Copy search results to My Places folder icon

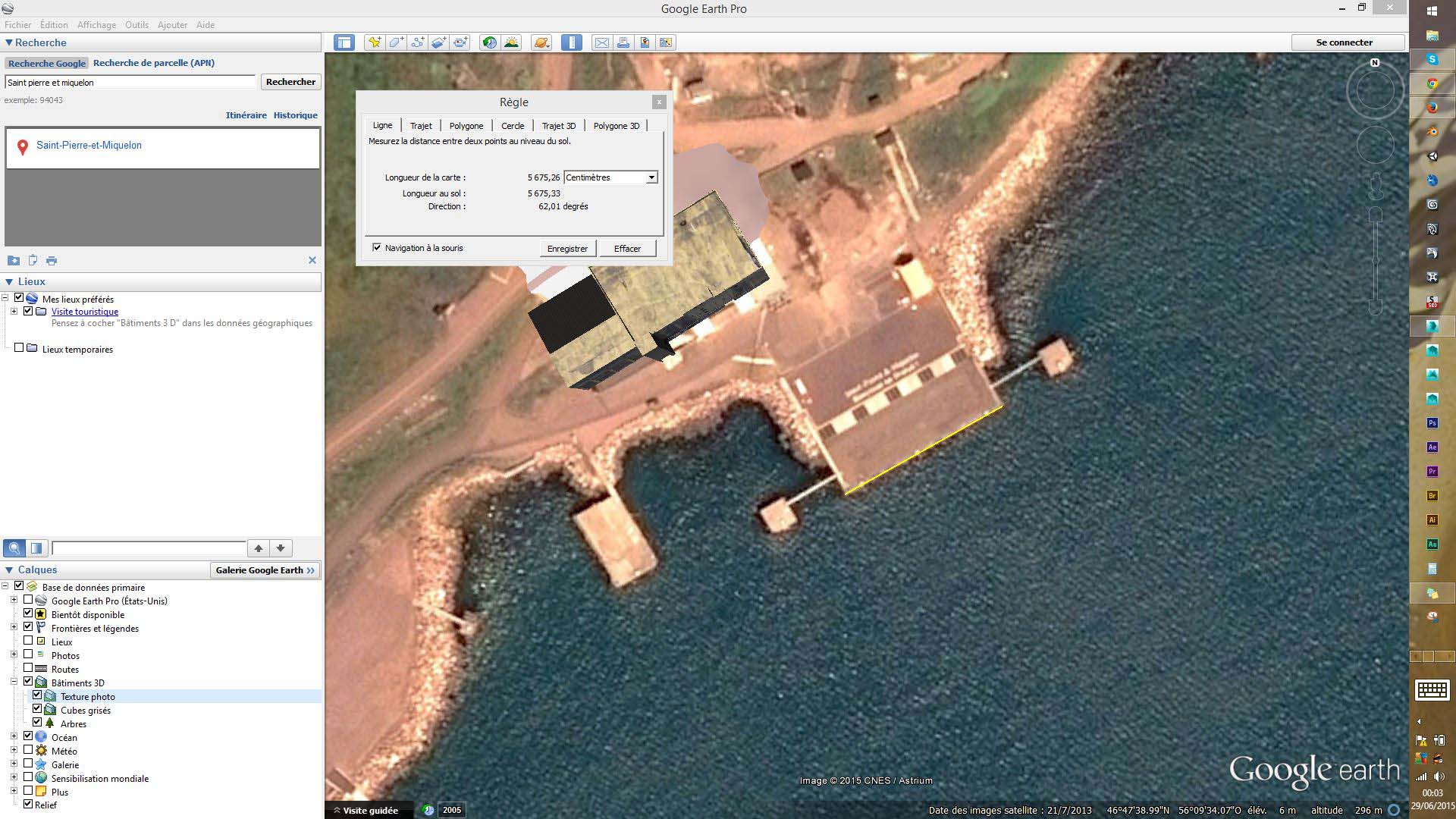(x=14, y=260)
